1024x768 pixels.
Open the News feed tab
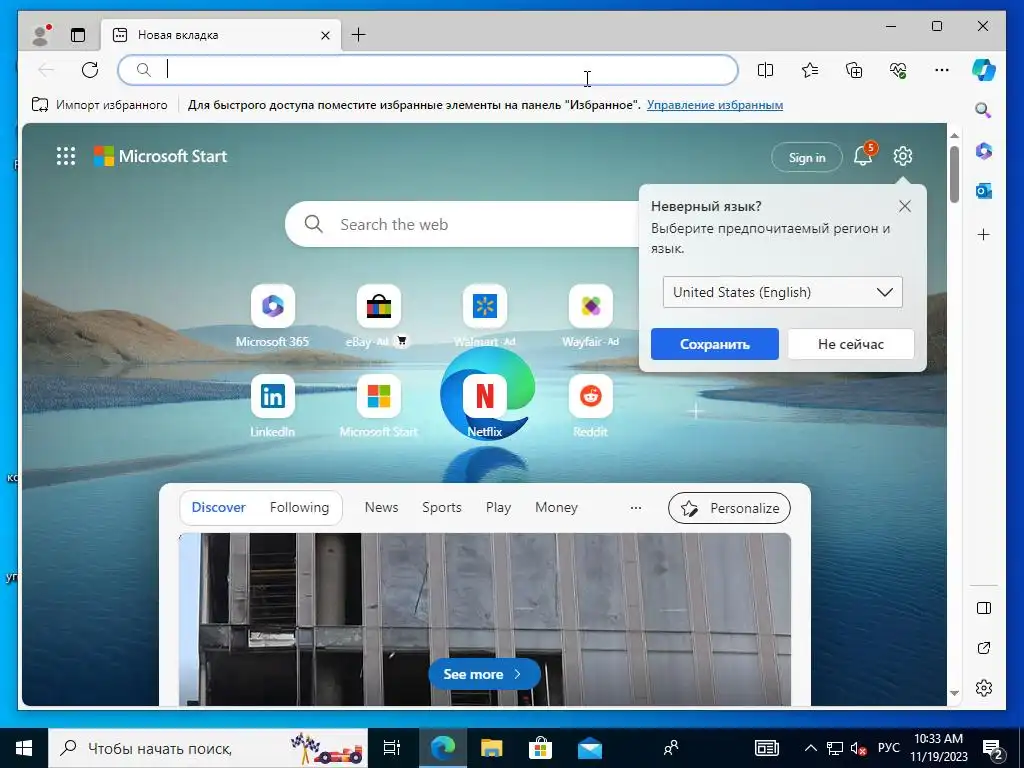(381, 507)
